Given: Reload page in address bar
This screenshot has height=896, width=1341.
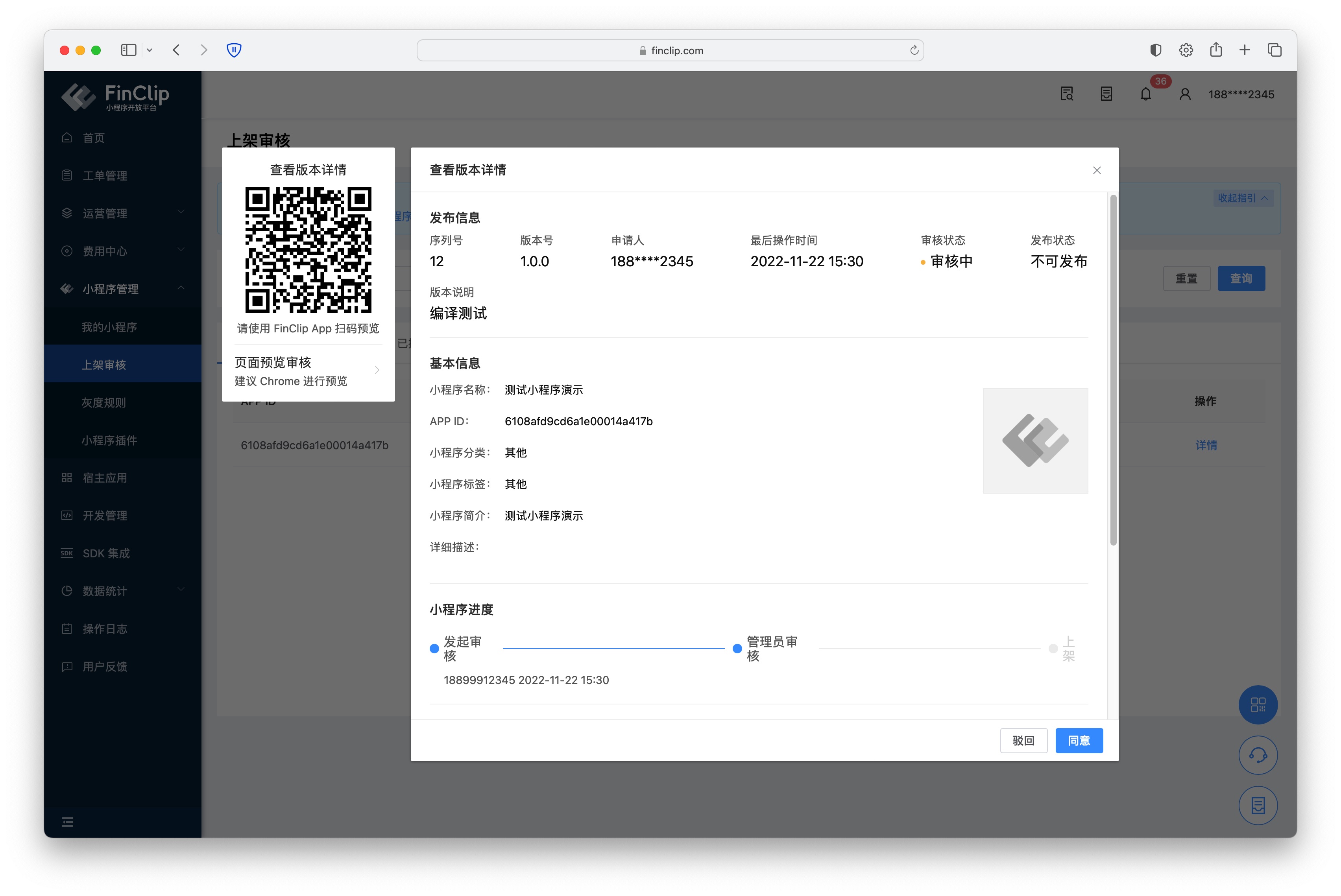Looking at the screenshot, I should pos(914,50).
